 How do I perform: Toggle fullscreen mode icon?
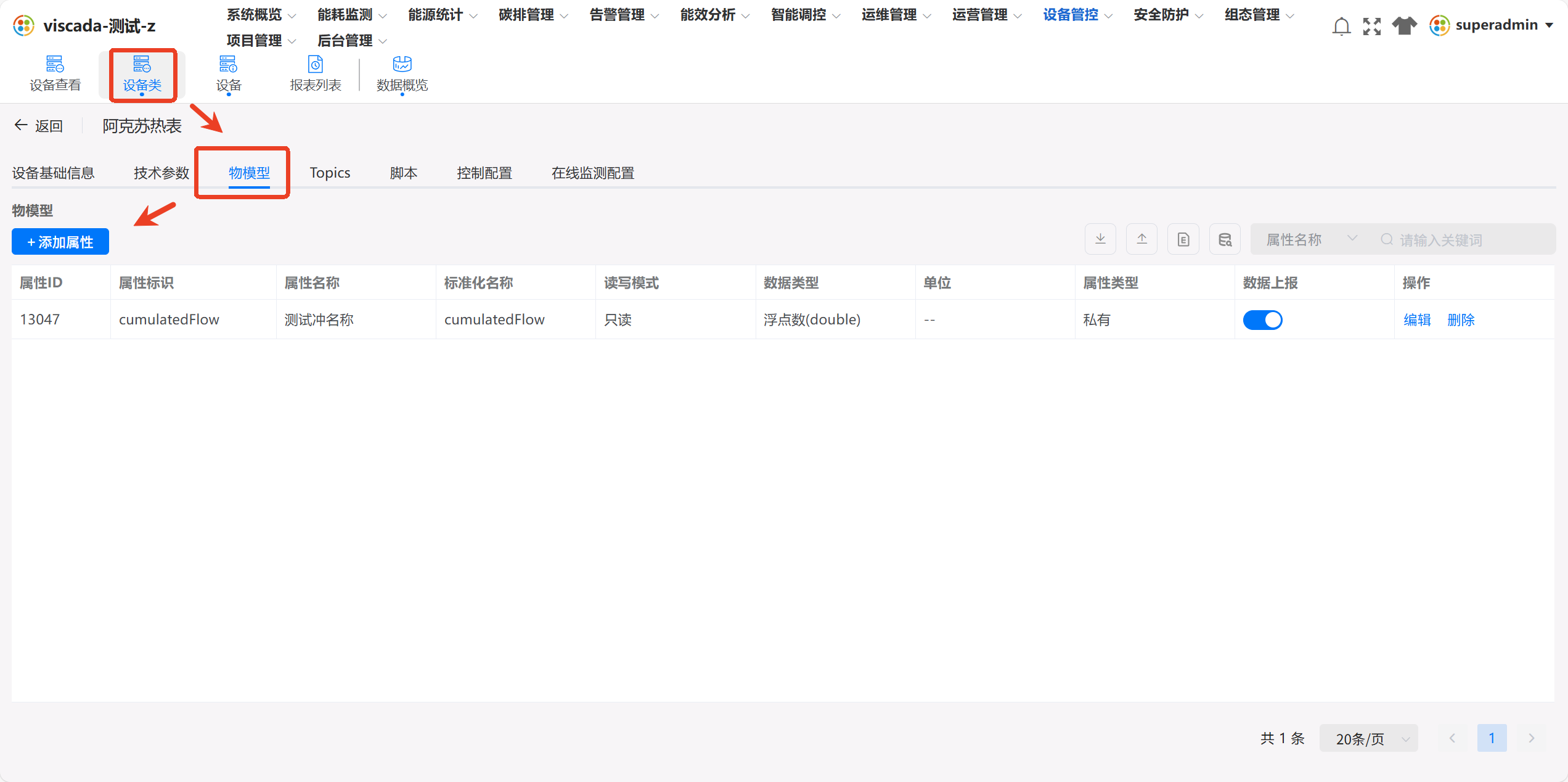click(x=1372, y=27)
